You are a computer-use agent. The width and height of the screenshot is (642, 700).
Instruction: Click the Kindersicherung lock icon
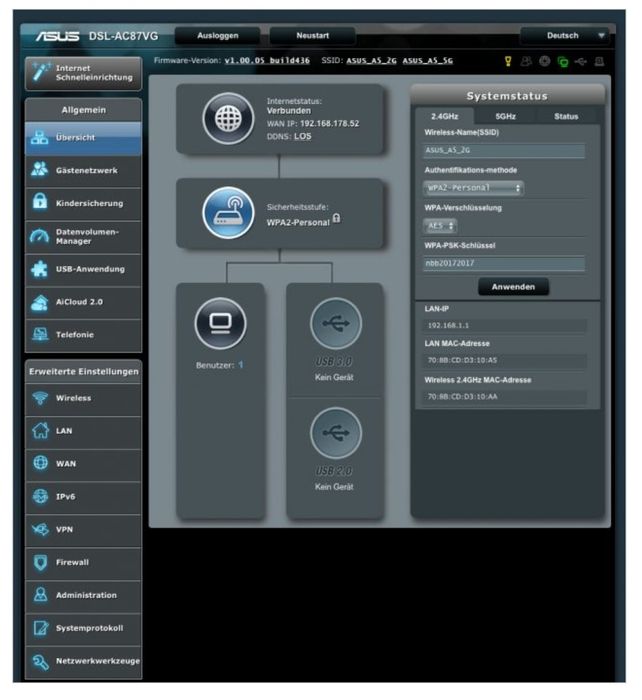(40, 202)
